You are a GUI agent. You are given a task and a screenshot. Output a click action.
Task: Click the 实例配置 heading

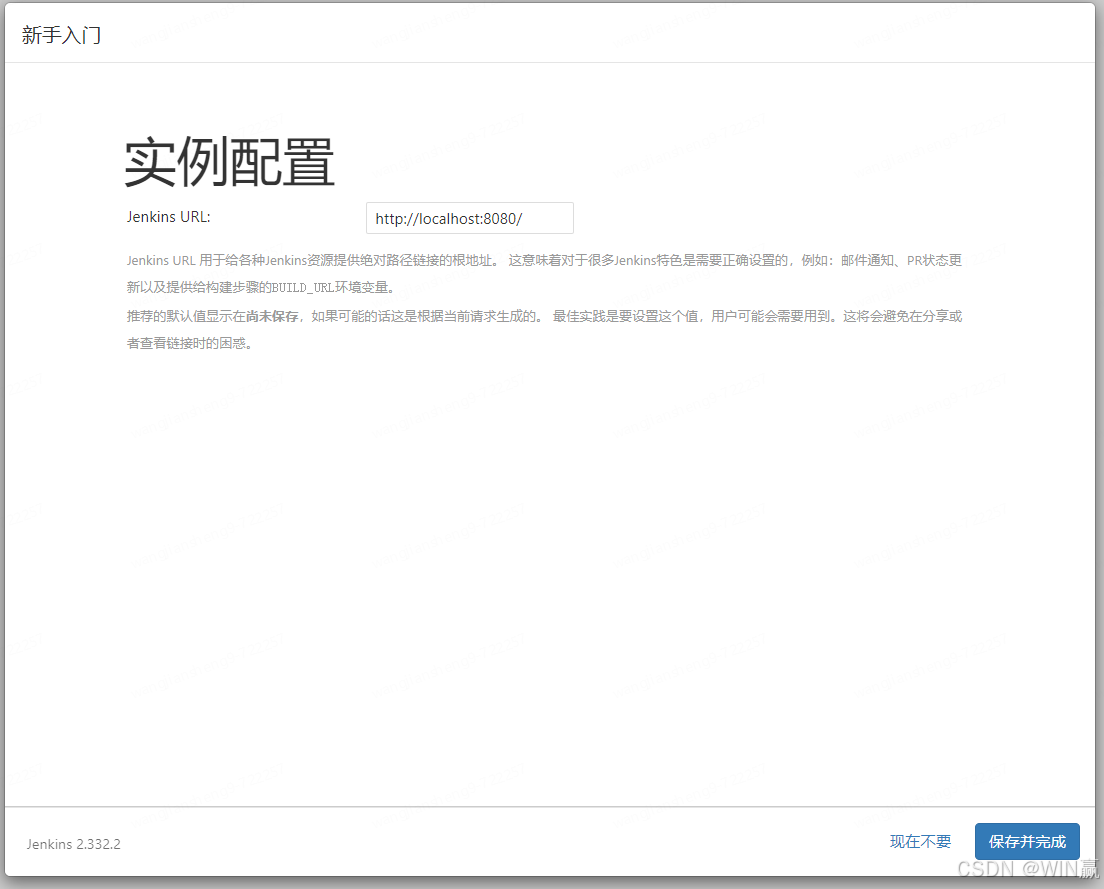tap(230, 163)
